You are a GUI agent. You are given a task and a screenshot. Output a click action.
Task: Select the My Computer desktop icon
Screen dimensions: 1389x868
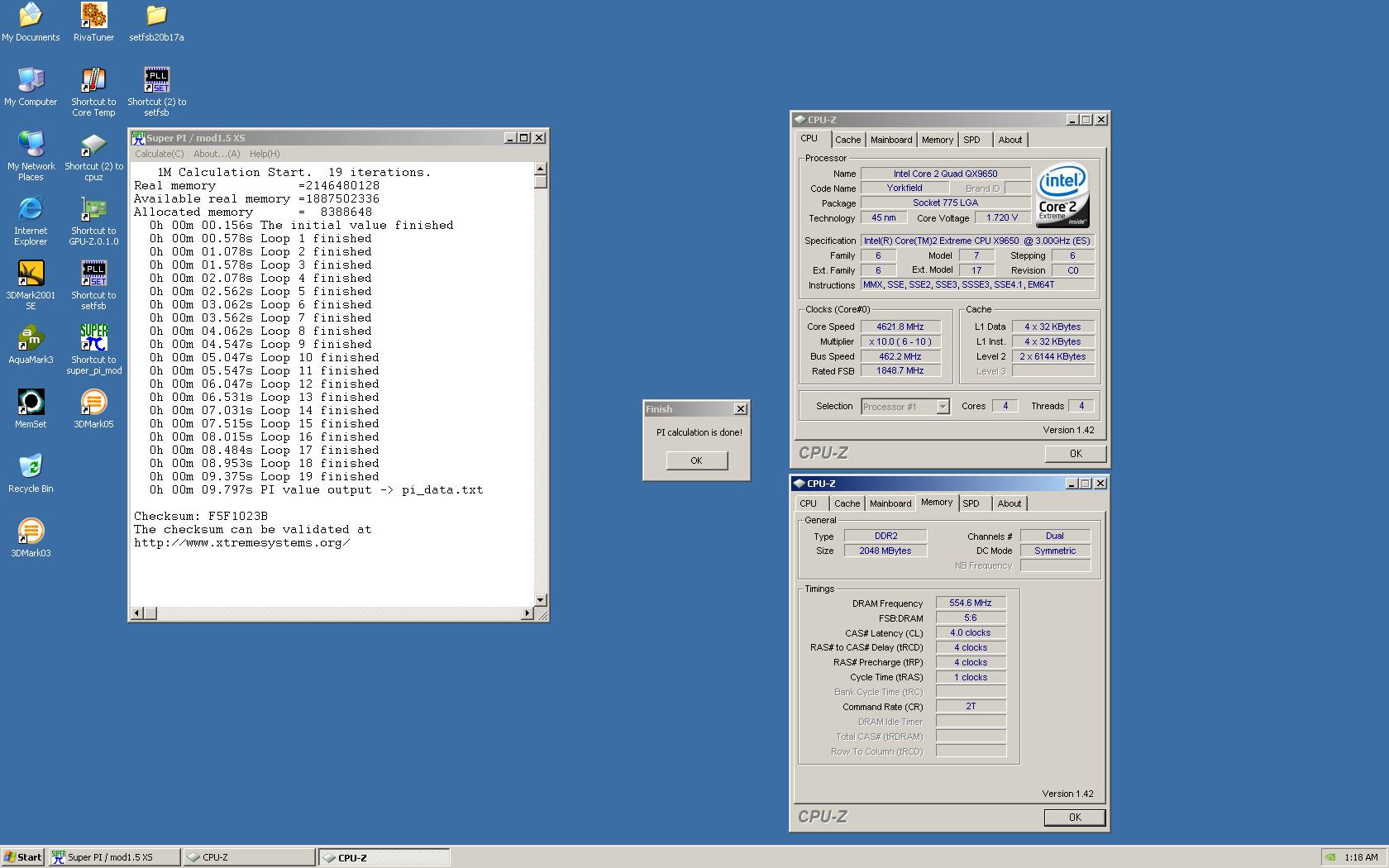point(31,87)
